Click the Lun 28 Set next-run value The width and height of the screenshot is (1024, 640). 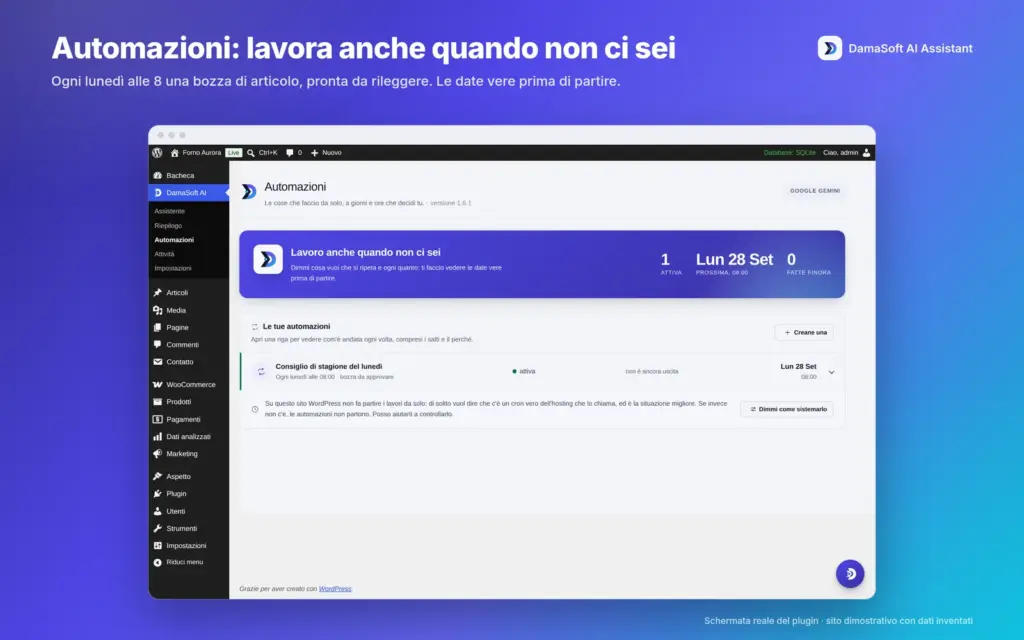point(734,259)
